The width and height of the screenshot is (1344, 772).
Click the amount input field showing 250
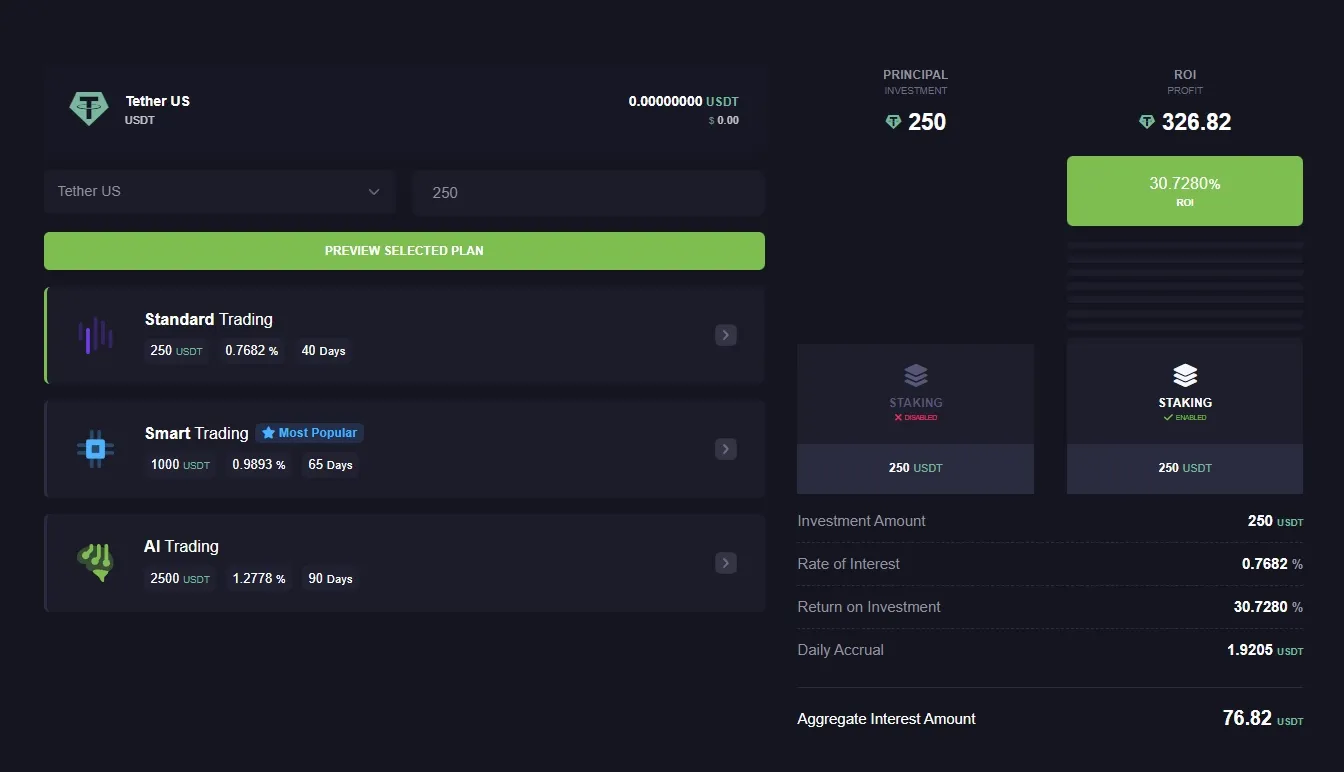pyautogui.click(x=588, y=193)
